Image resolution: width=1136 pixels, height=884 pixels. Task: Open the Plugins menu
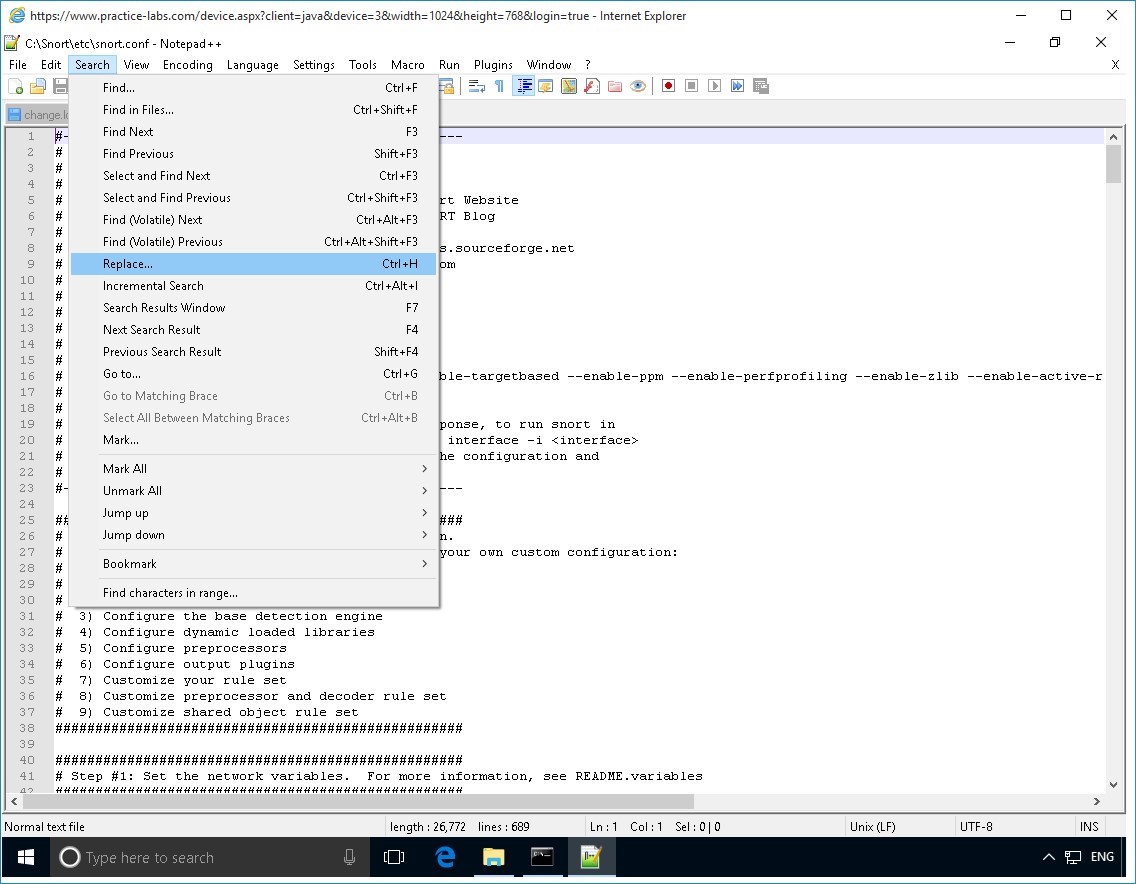click(493, 65)
